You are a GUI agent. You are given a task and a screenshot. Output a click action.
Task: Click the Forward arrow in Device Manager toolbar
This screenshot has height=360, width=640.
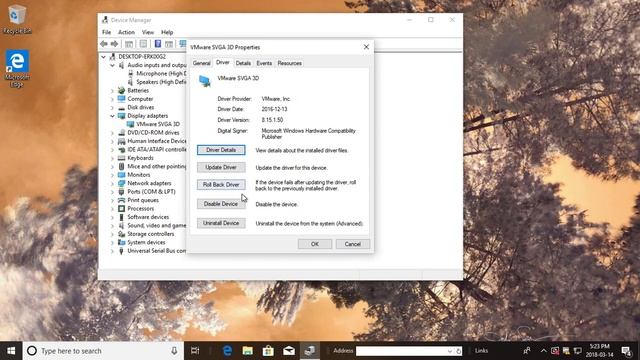coord(114,44)
